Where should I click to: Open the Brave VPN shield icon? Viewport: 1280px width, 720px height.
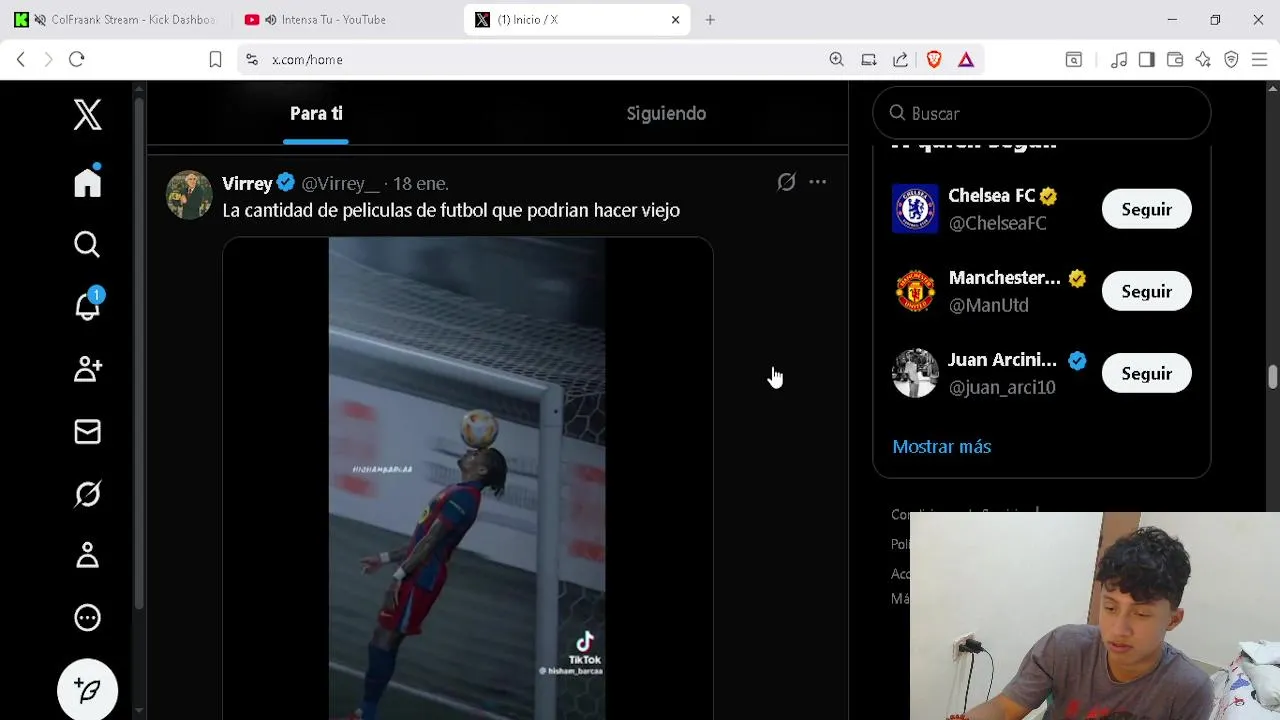[x=1231, y=60]
